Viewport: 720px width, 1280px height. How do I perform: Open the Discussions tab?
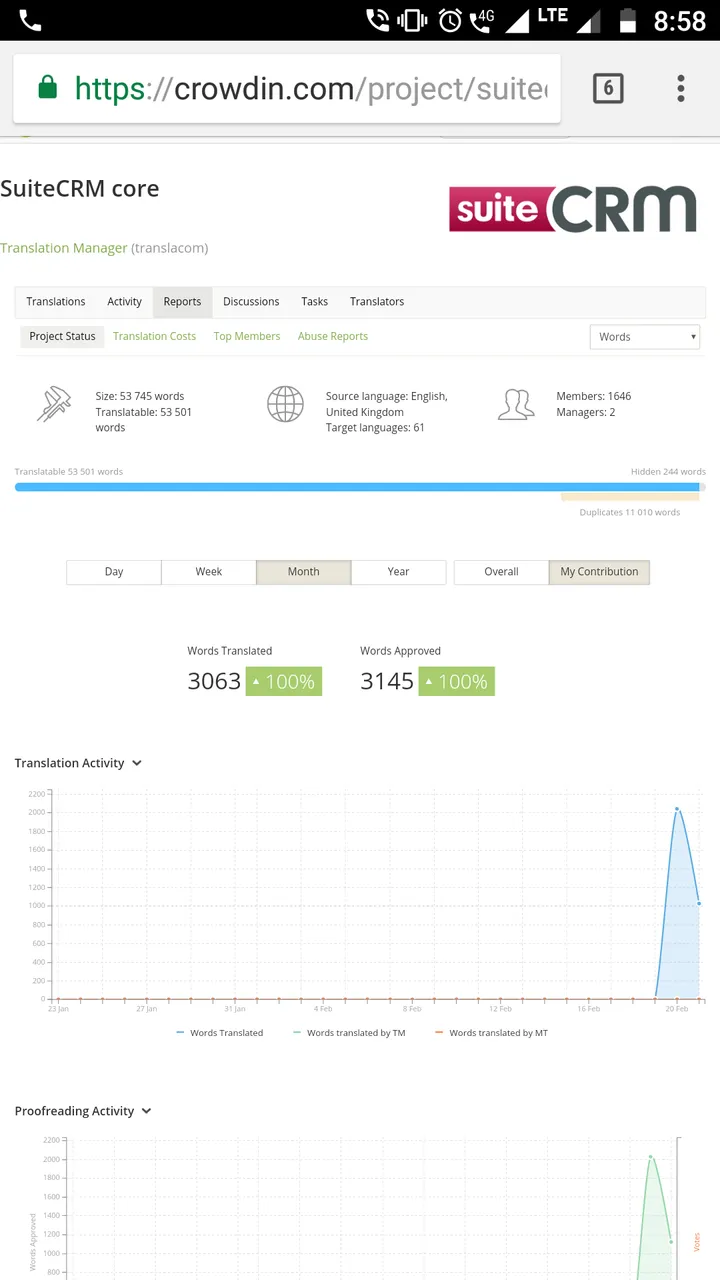pos(251,301)
